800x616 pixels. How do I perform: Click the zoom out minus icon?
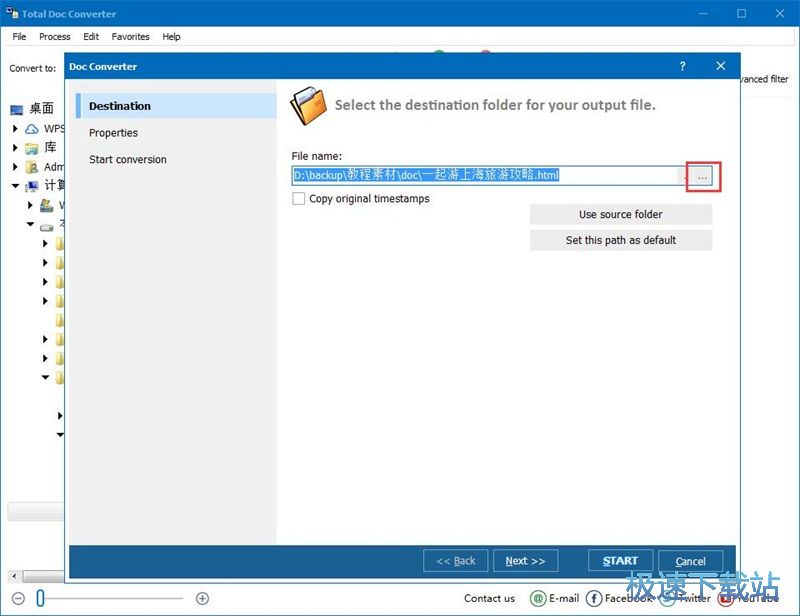click(17, 598)
